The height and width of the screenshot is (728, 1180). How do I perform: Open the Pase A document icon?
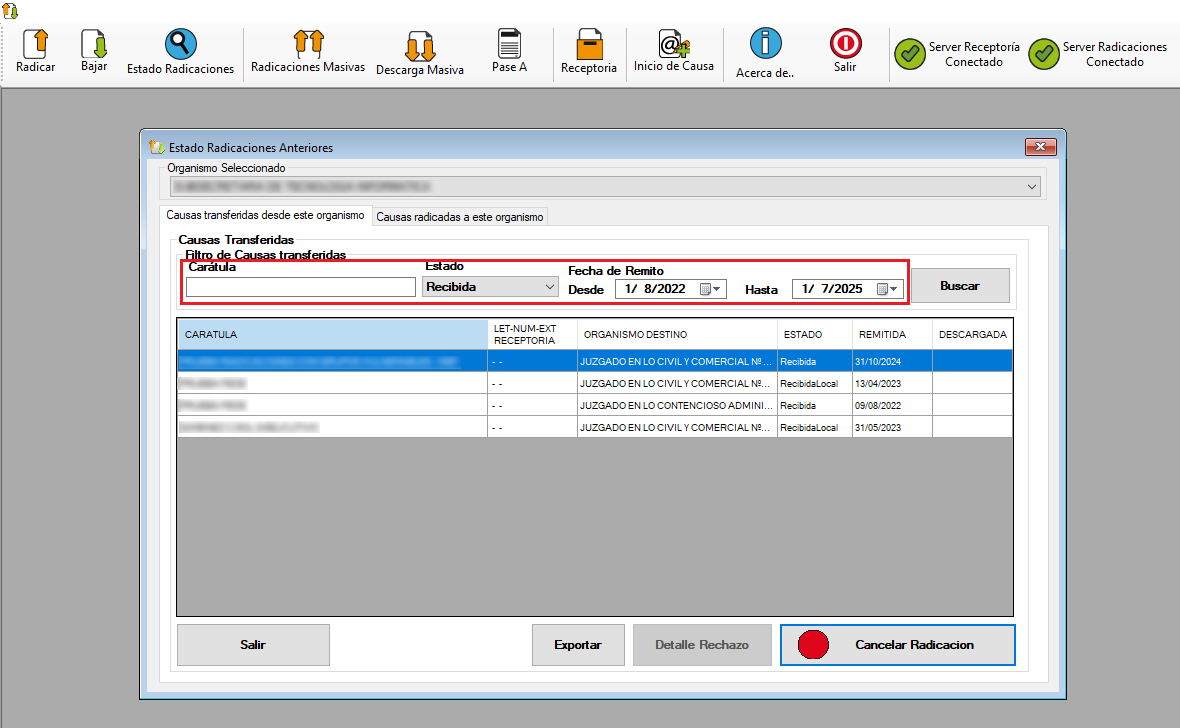pos(509,44)
